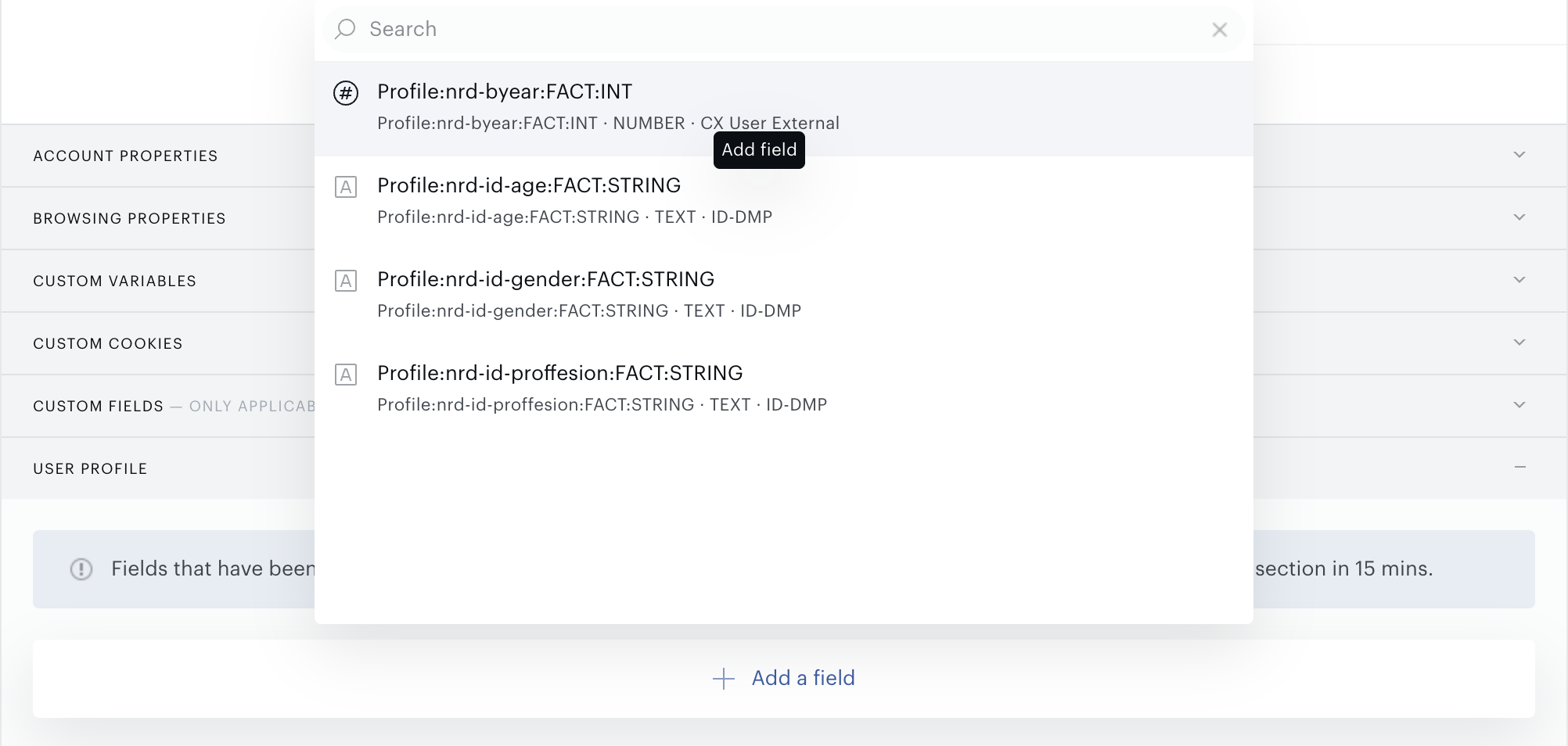
Task: Click the text icon for nrd-id-gender field
Action: (x=346, y=281)
